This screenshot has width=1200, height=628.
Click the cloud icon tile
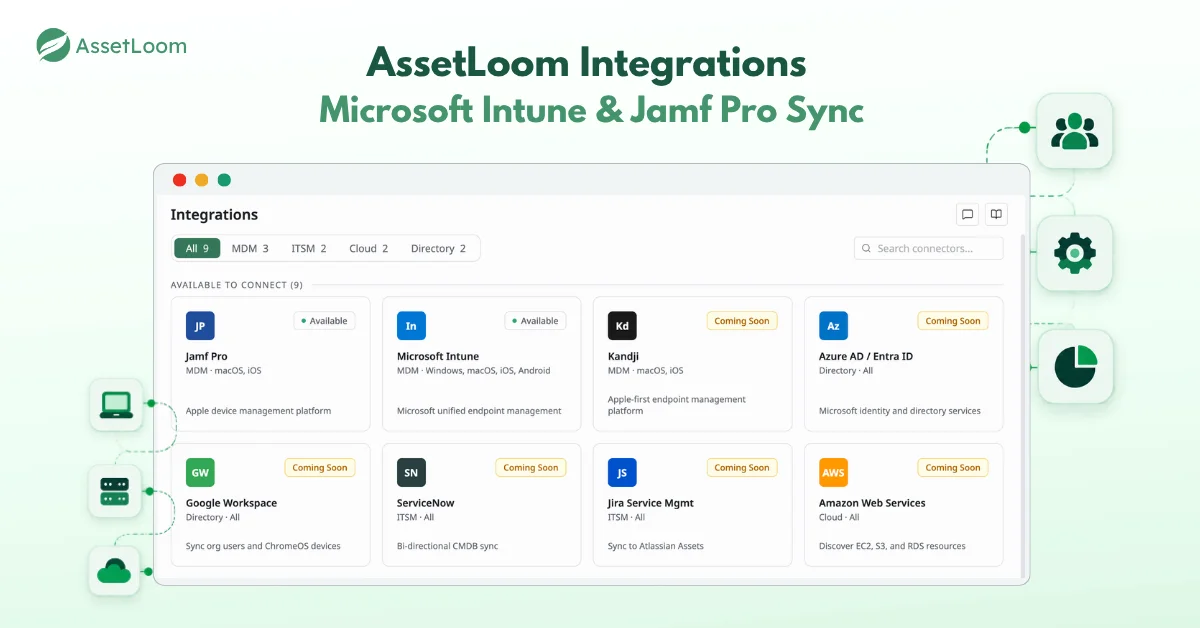pyautogui.click(x=115, y=571)
